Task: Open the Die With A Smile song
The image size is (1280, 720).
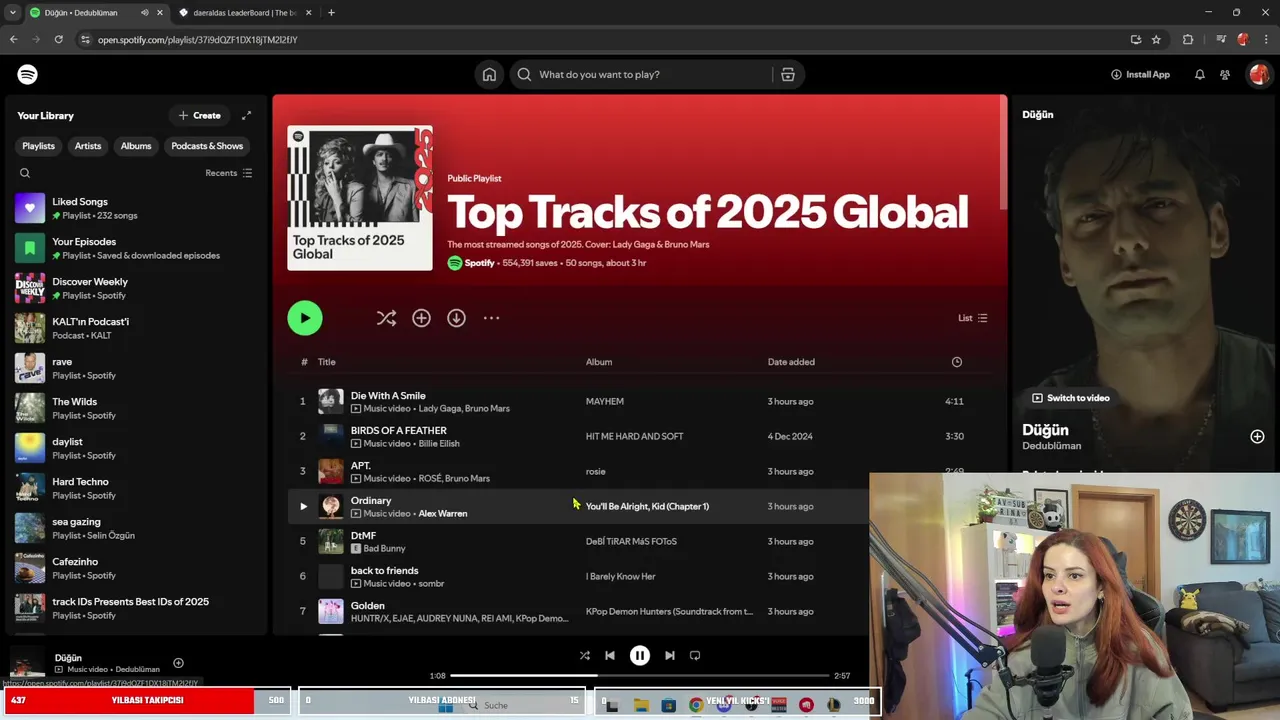Action: pyautogui.click(x=388, y=395)
